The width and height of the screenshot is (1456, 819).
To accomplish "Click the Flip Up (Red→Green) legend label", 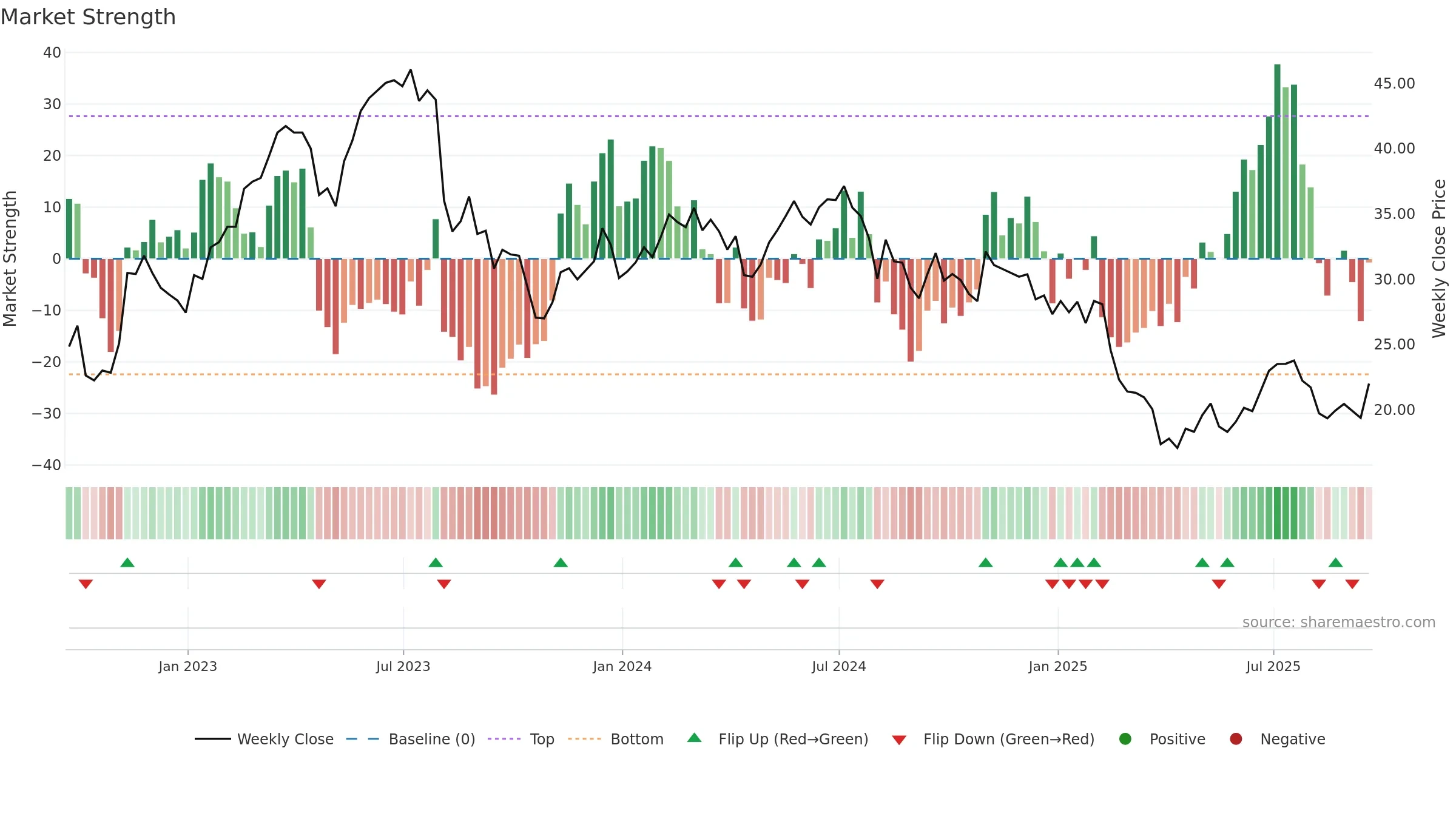I will point(794,739).
